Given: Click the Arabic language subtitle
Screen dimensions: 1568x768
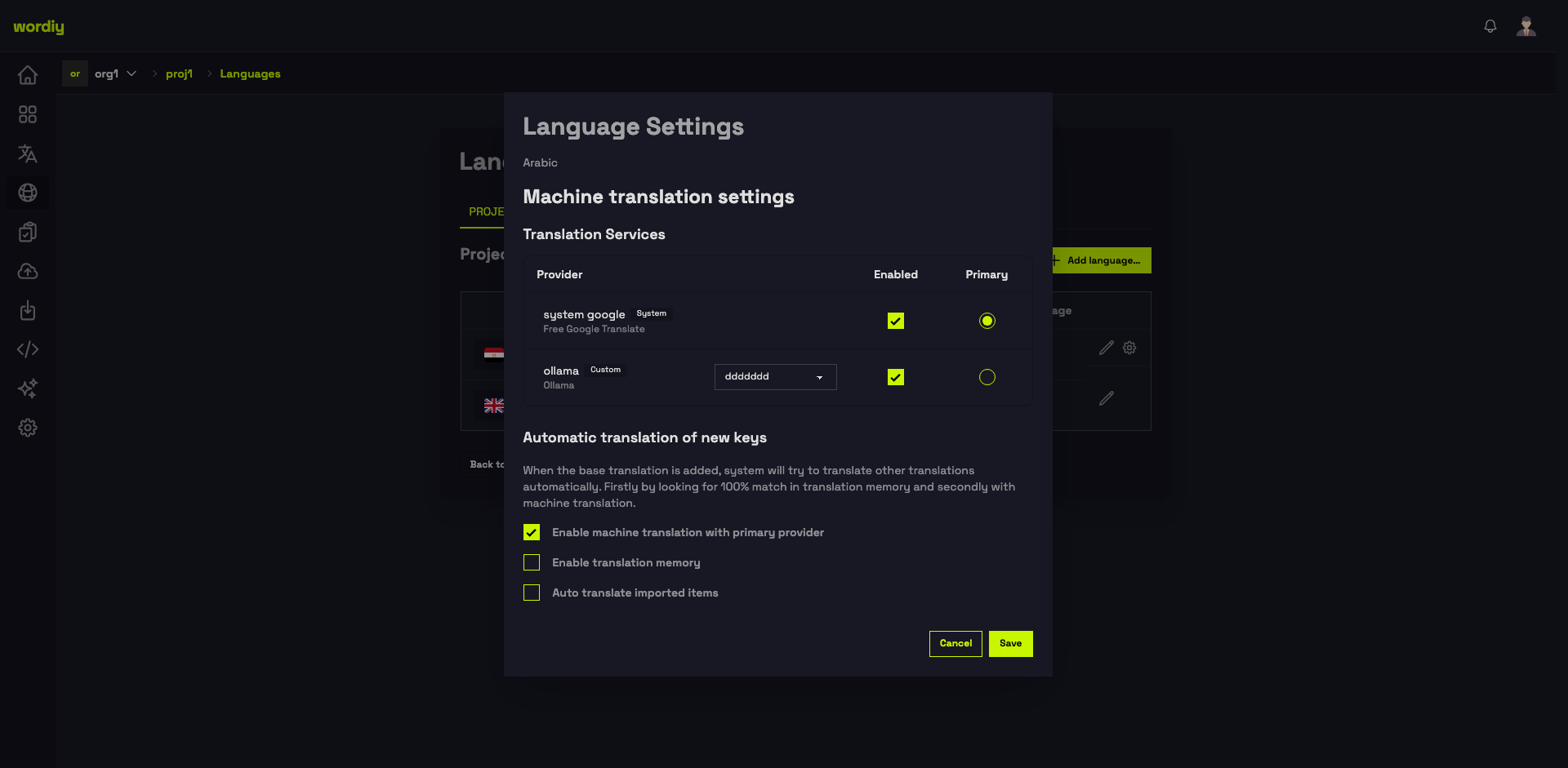Looking at the screenshot, I should 540,162.
